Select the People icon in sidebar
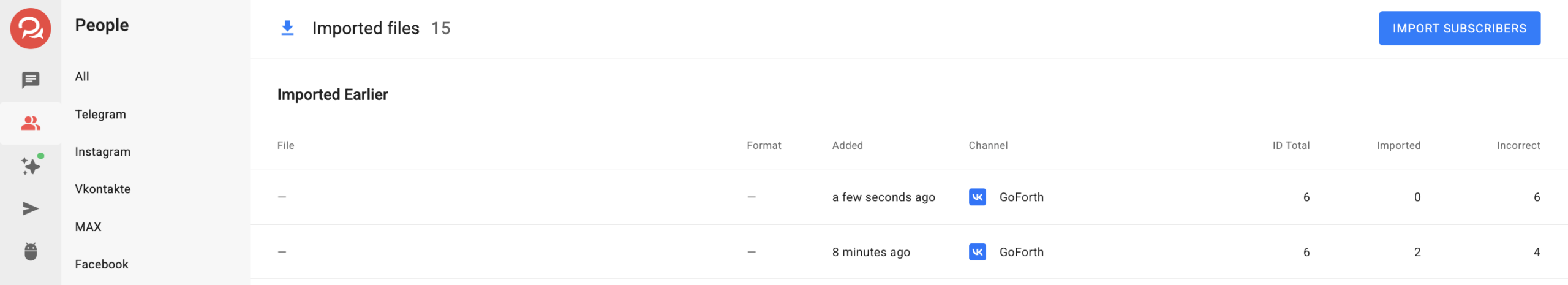The height and width of the screenshot is (285, 1568). point(30,123)
